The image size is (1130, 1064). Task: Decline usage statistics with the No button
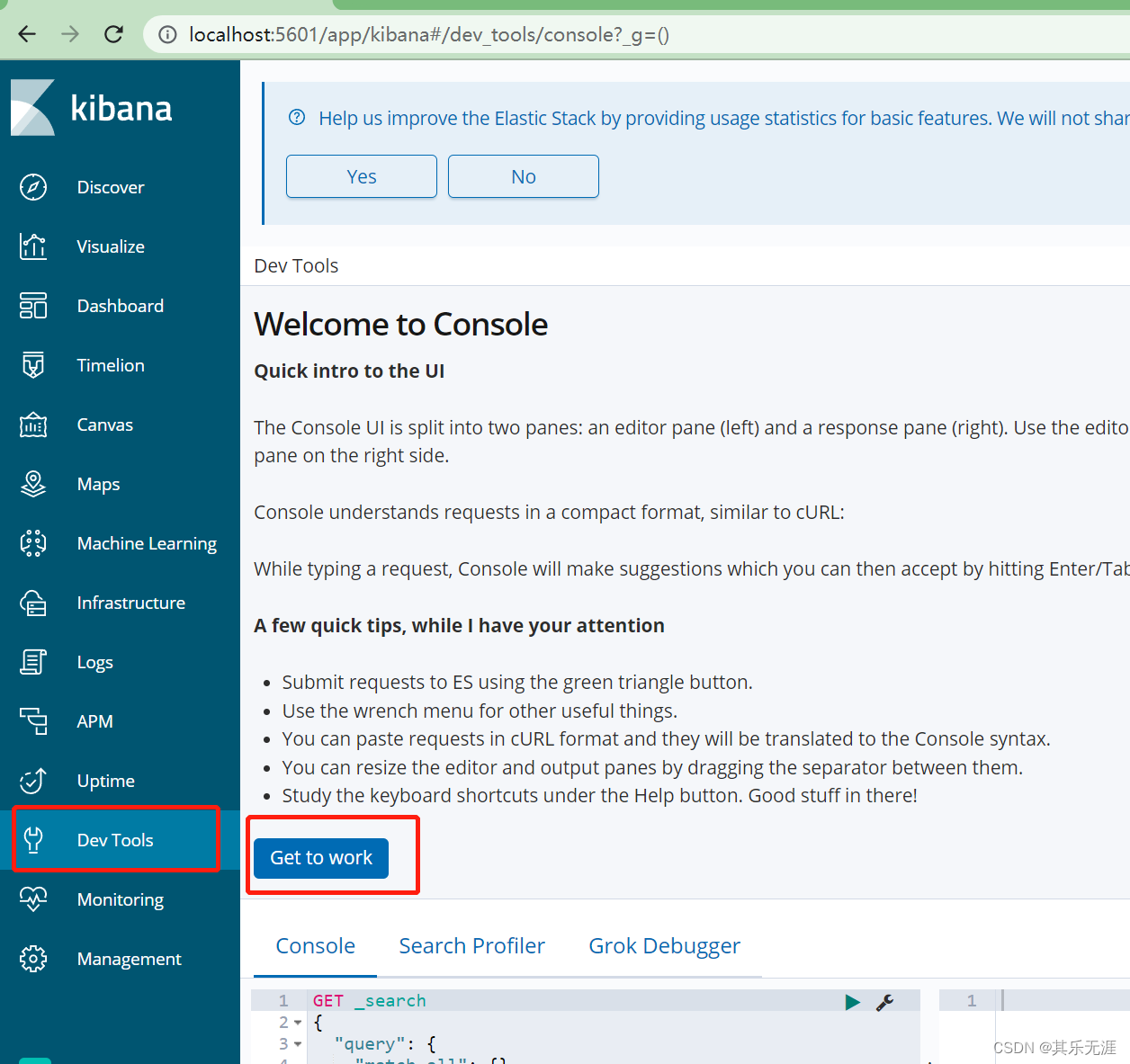click(x=523, y=176)
